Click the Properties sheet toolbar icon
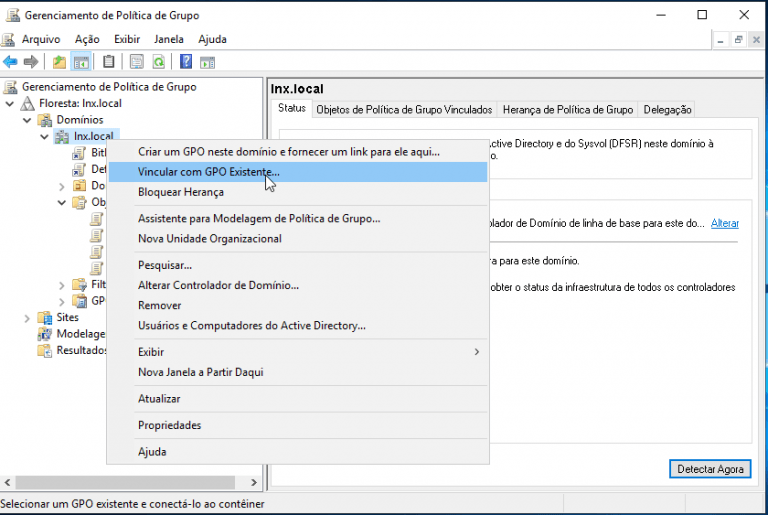This screenshot has height=515, width=768. pos(137,62)
